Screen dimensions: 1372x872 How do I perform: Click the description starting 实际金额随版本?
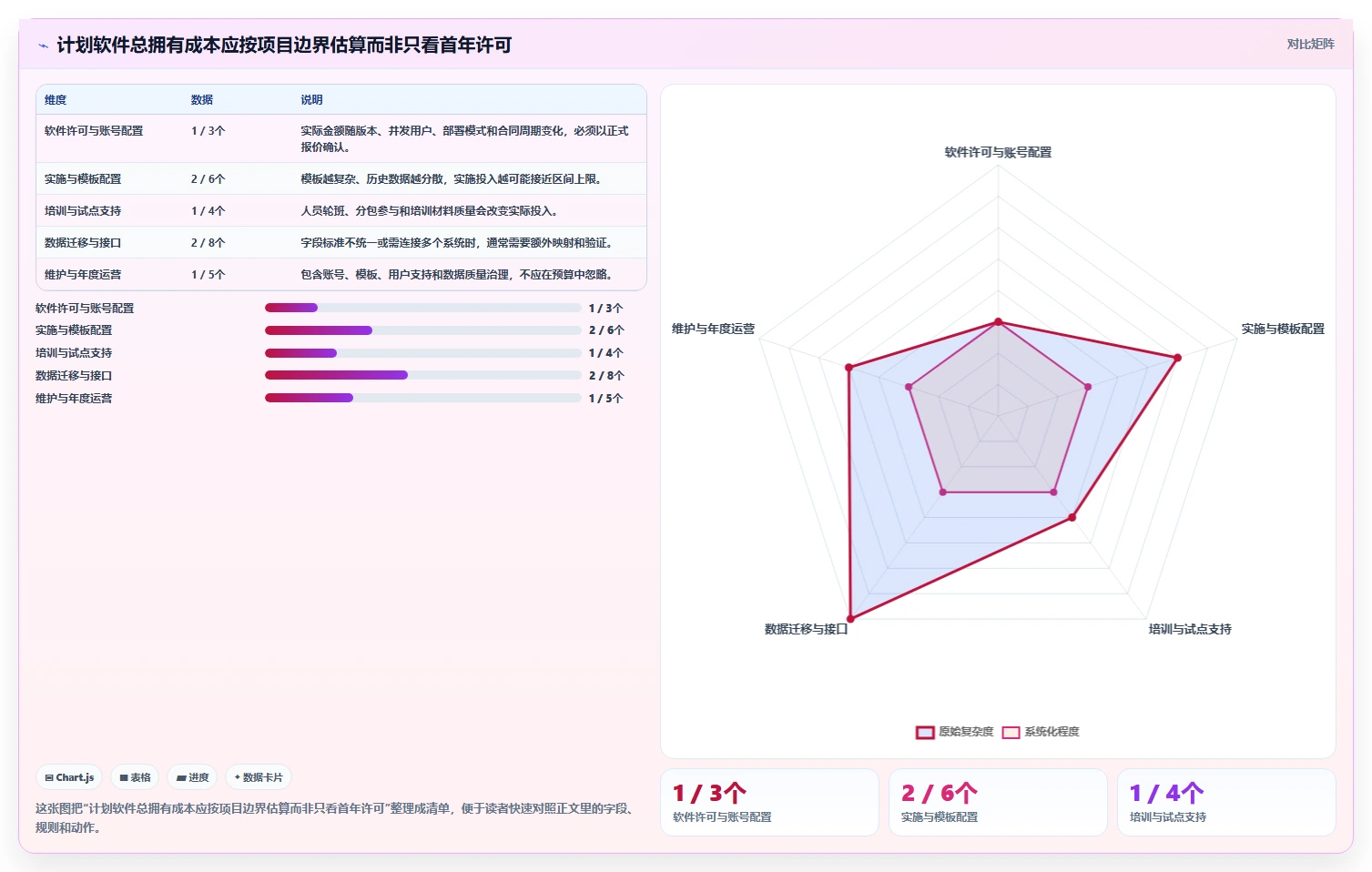[x=465, y=139]
